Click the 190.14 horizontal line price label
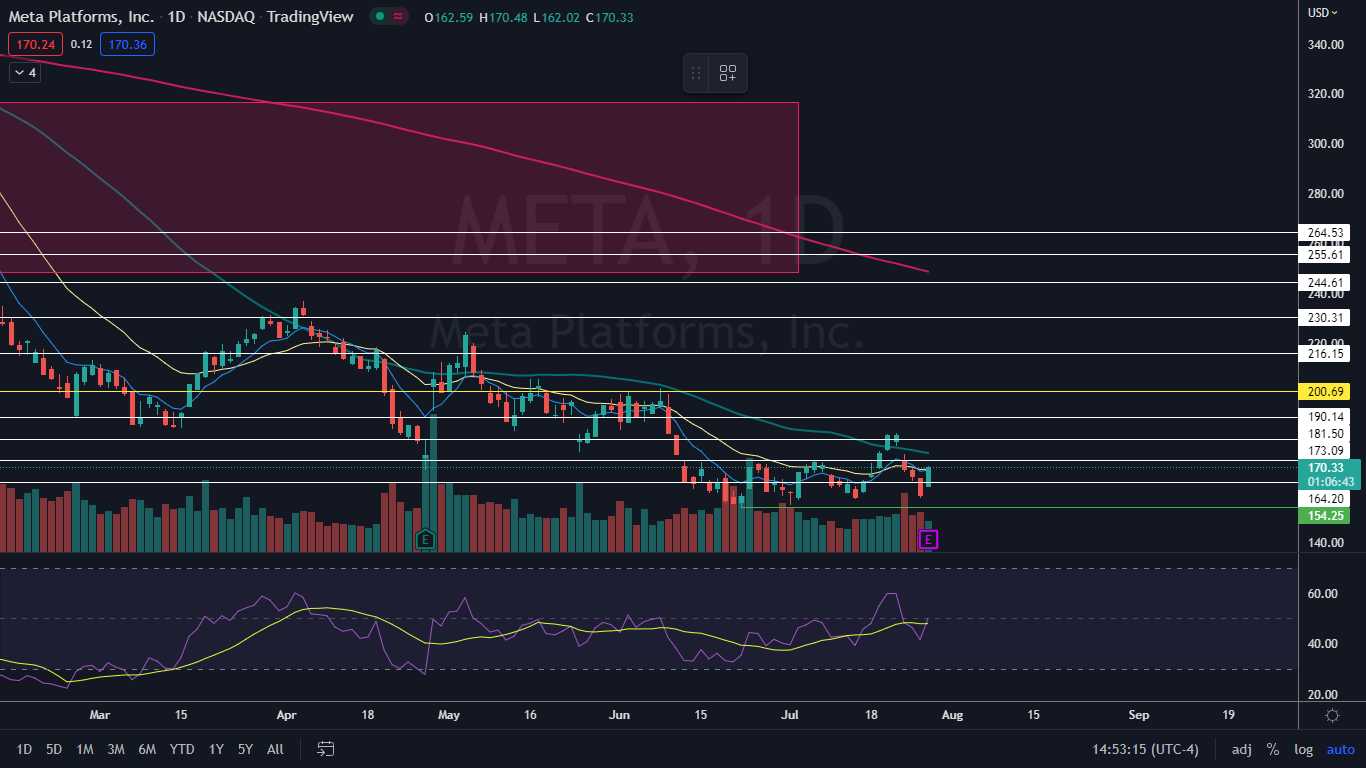 tap(1324, 417)
